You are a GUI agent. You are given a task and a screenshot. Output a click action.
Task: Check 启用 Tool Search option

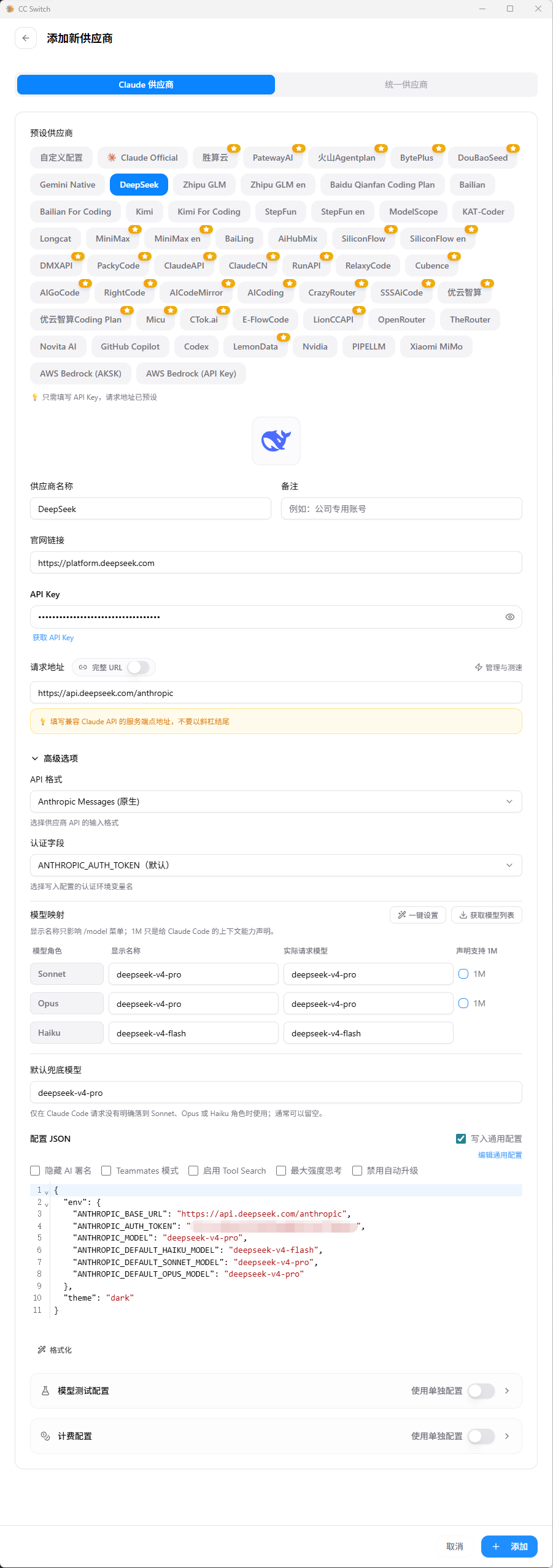tap(193, 1171)
